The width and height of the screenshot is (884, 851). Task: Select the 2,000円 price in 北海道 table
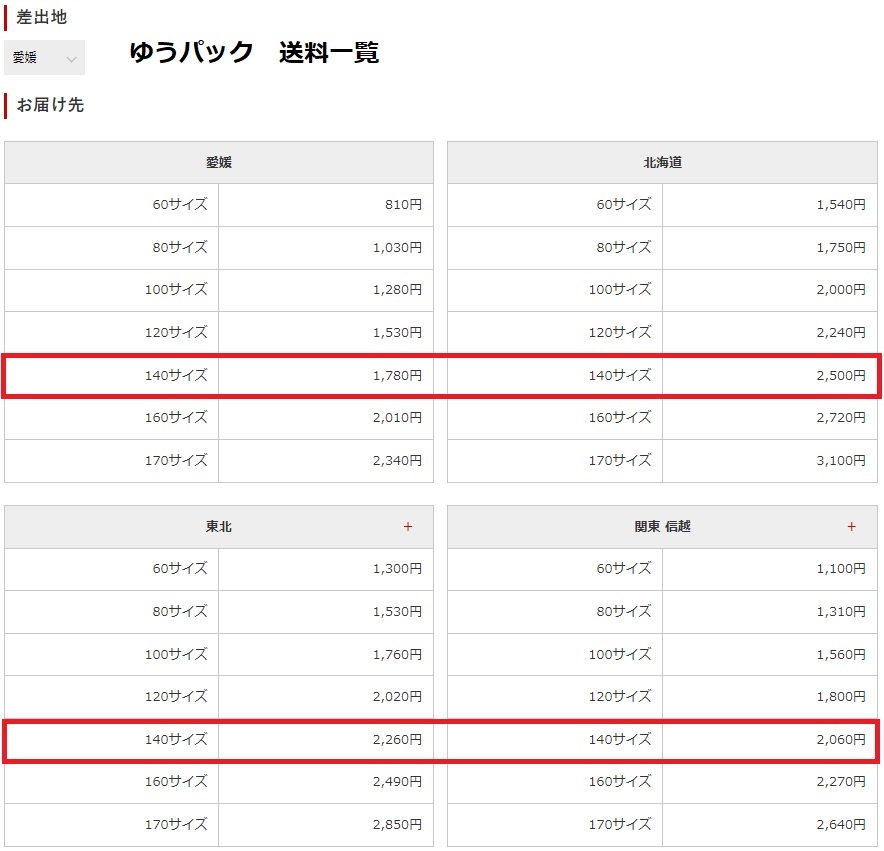(x=841, y=290)
